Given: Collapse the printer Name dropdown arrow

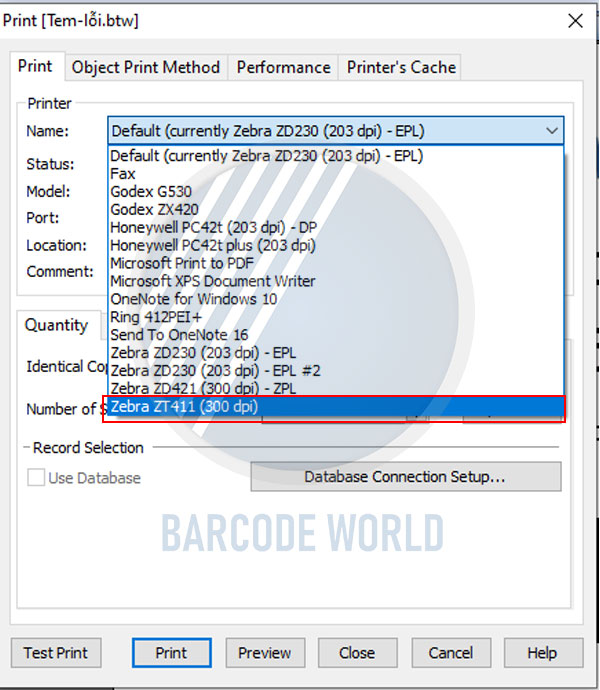Looking at the screenshot, I should [x=551, y=131].
